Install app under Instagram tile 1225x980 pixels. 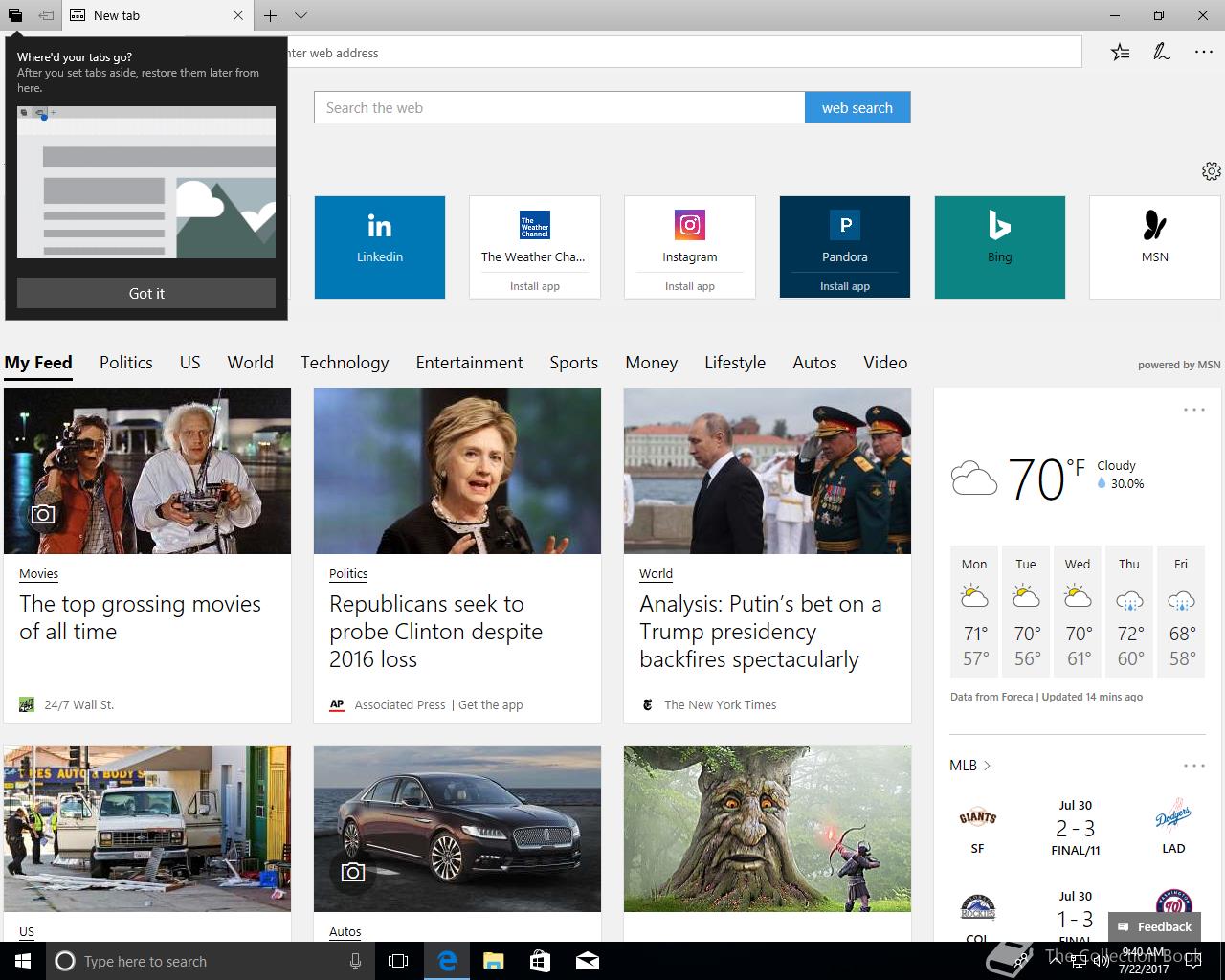690,286
